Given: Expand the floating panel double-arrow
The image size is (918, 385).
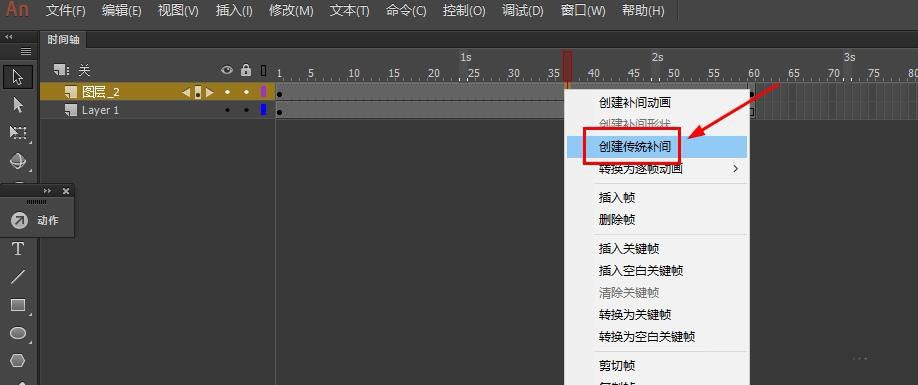Looking at the screenshot, I should pos(47,191).
